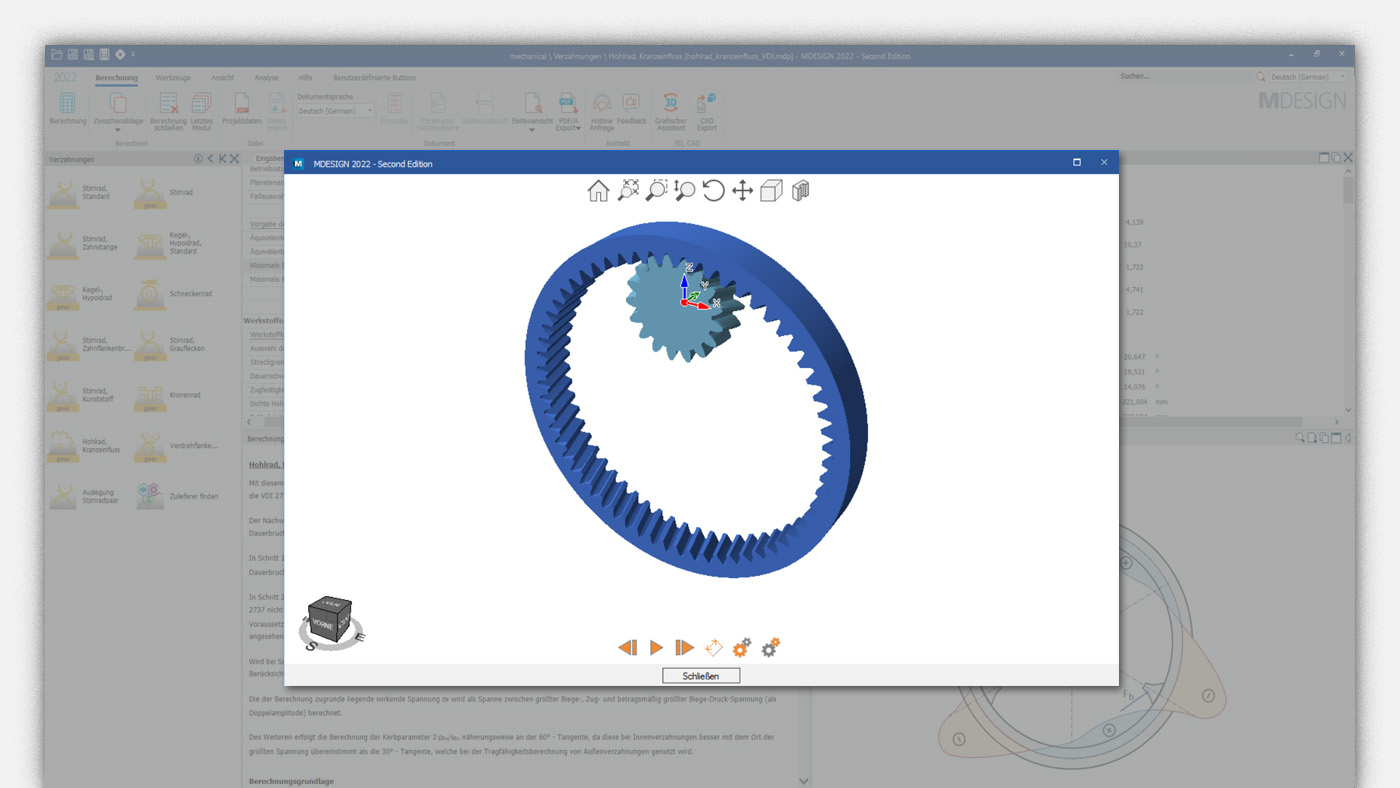Click the orientation navigation cube

tap(330, 618)
